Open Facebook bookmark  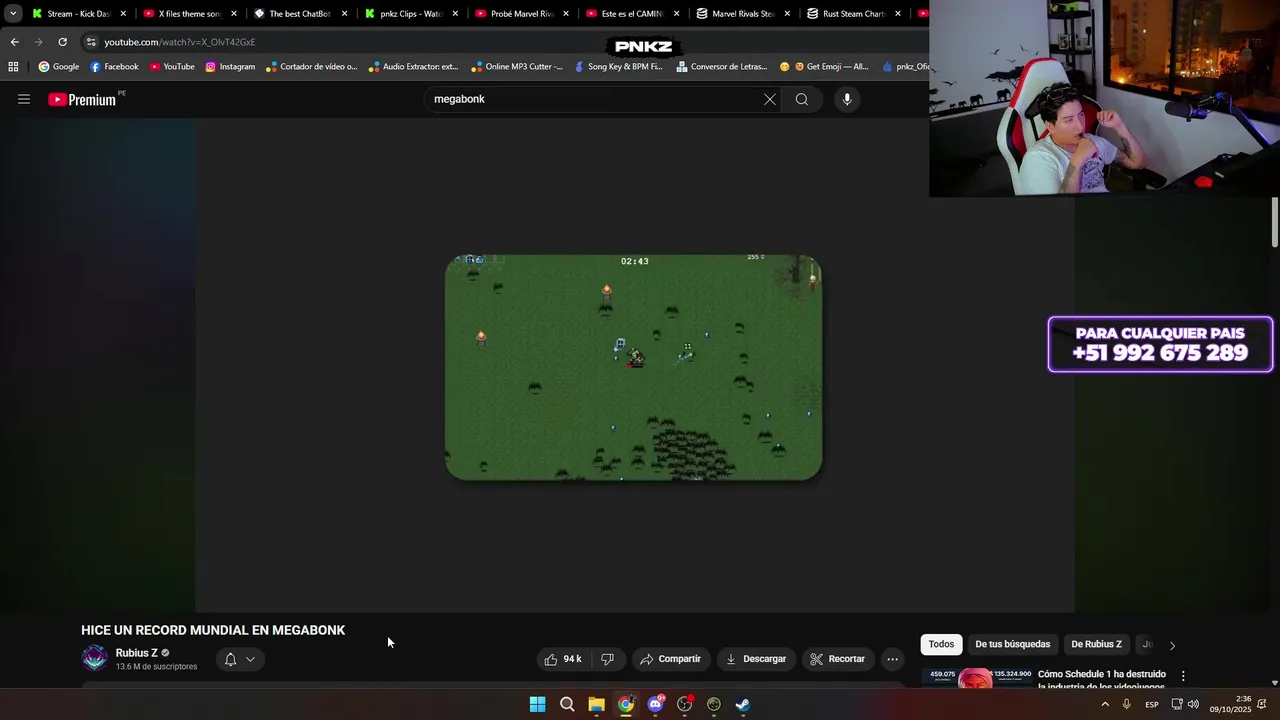pyautogui.click(x=114, y=67)
